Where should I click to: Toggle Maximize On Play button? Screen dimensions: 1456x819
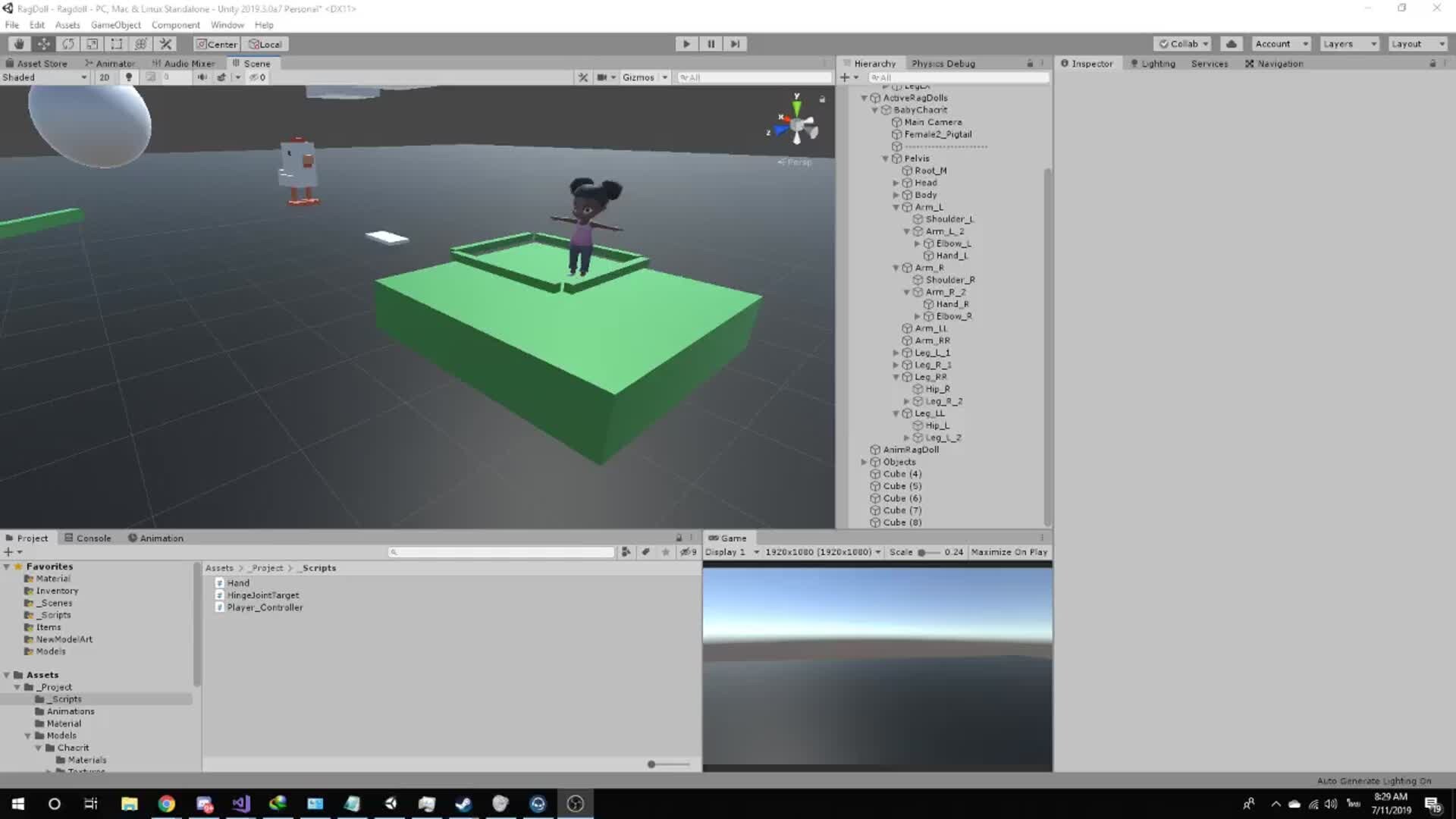[1009, 552]
